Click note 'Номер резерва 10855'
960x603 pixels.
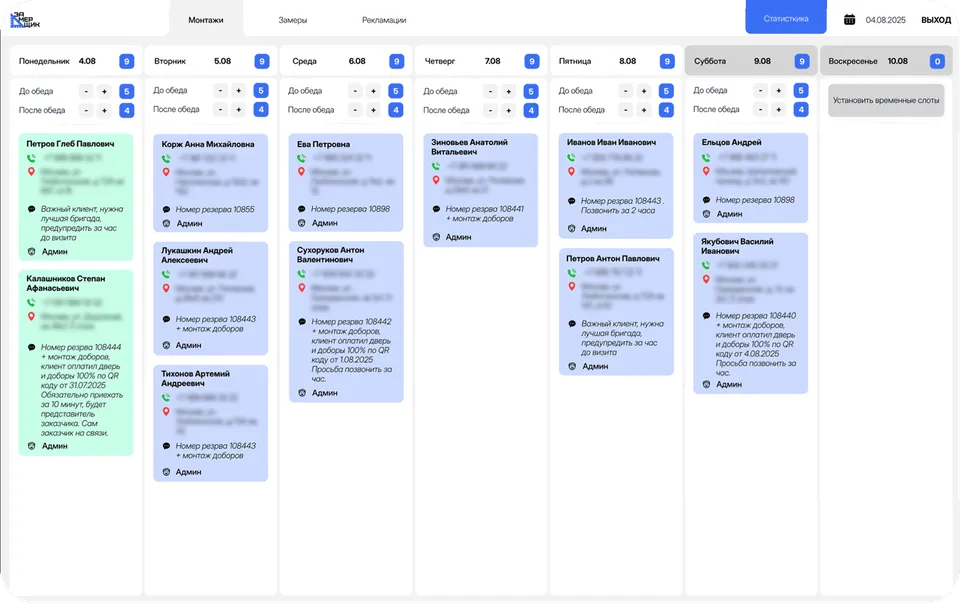point(215,209)
